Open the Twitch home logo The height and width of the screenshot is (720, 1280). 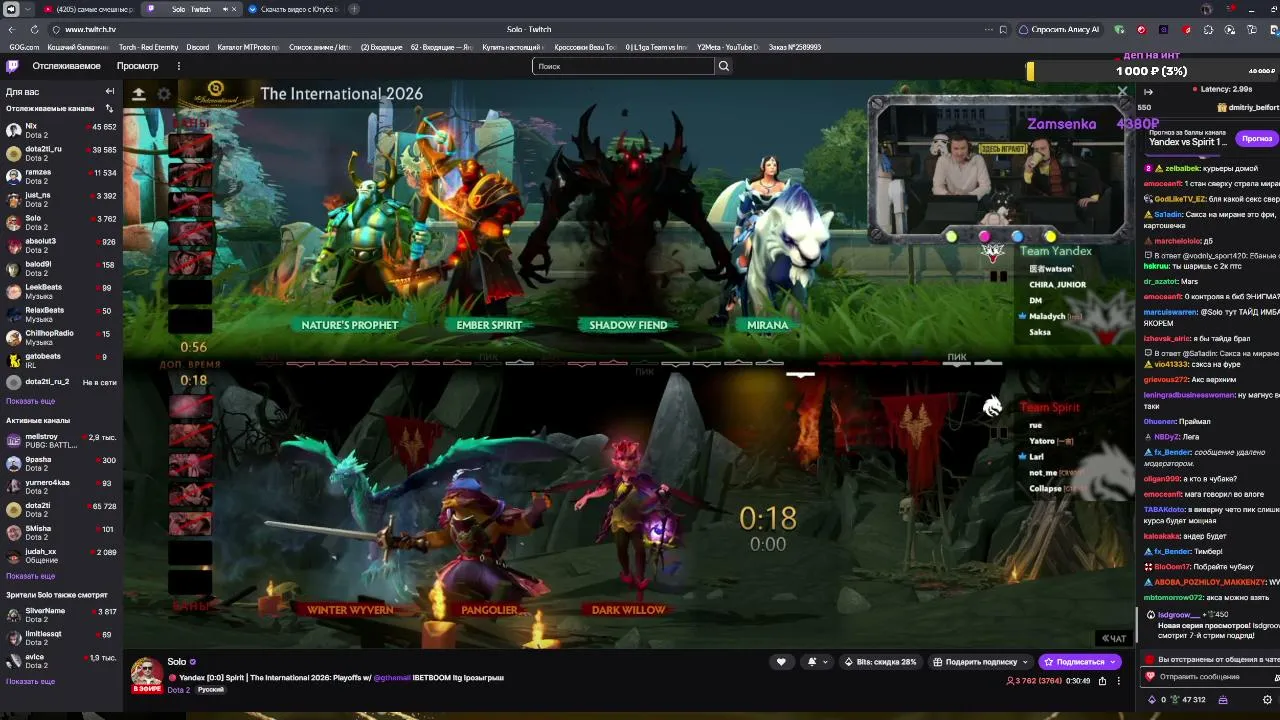coord(12,66)
